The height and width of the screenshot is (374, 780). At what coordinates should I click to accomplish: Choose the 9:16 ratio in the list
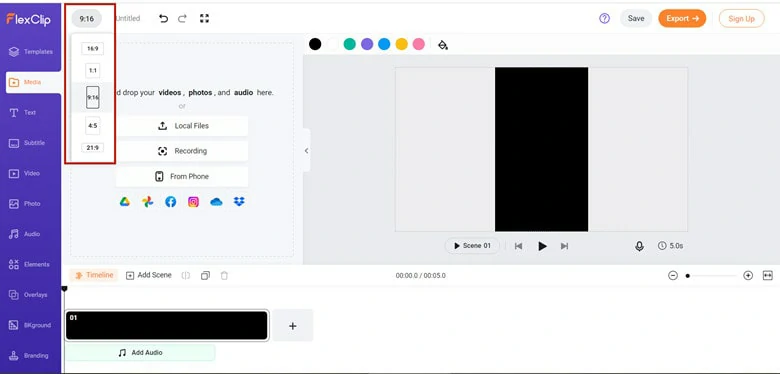pyautogui.click(x=93, y=97)
